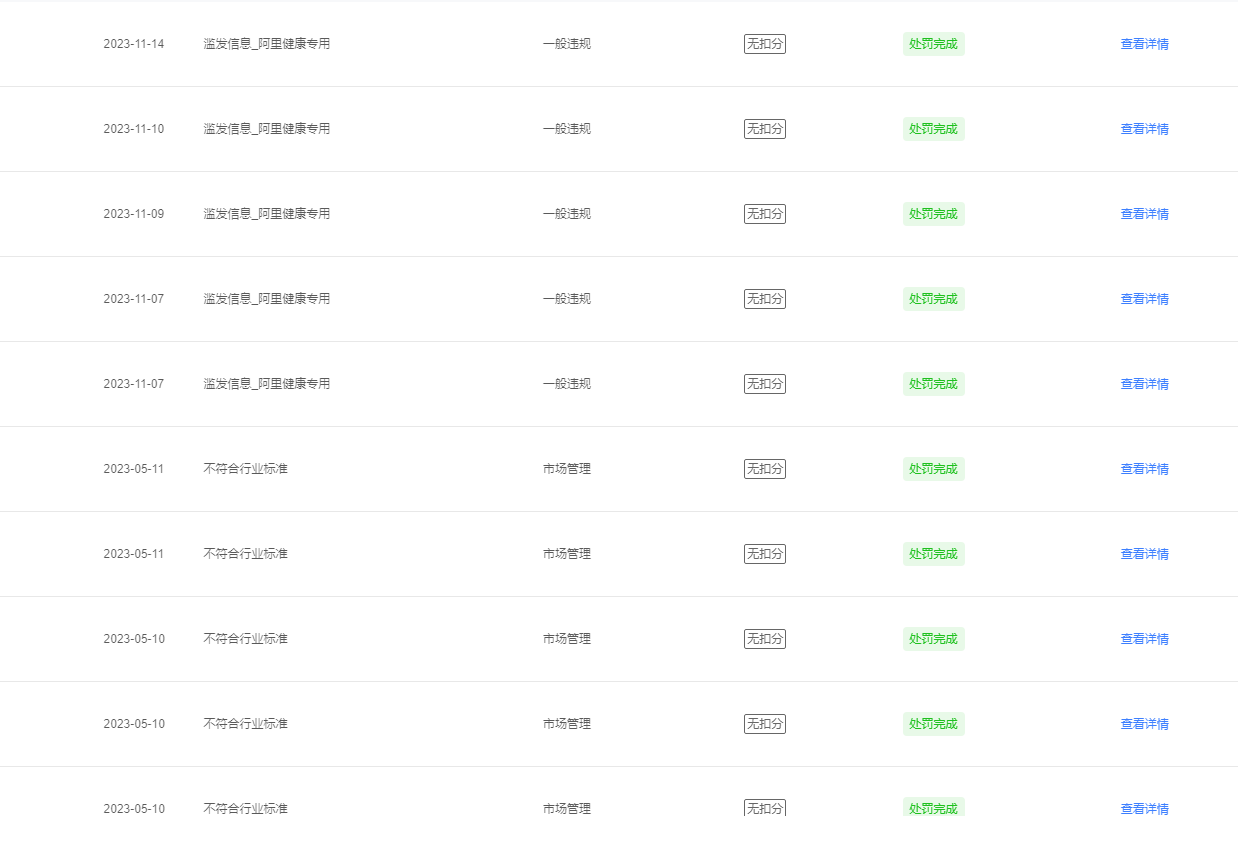This screenshot has height=858, width=1238.
Task: Click the 一般违规 type in the 2023-11-09 row
Action: coord(567,214)
